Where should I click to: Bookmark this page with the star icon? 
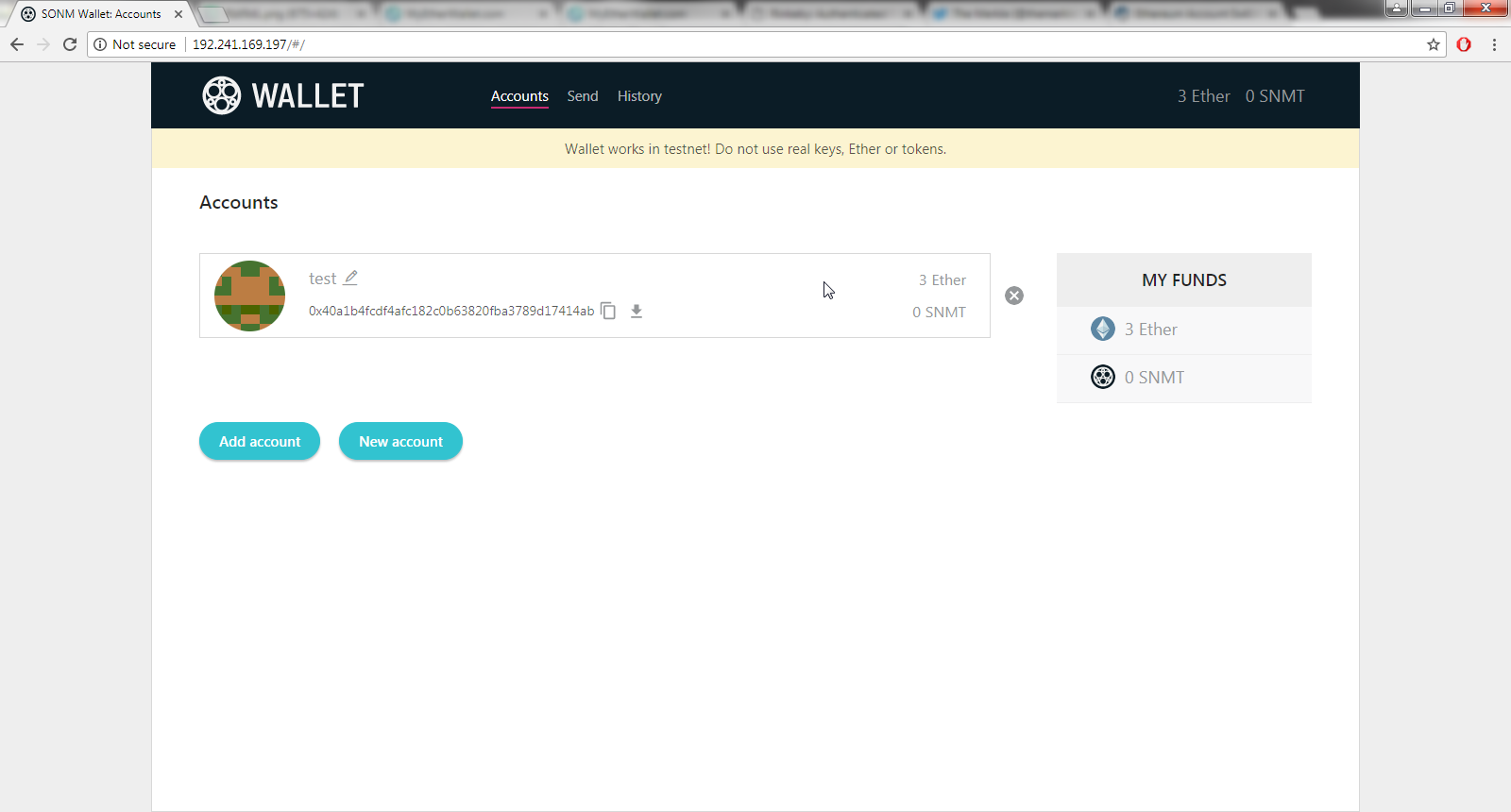point(1434,44)
